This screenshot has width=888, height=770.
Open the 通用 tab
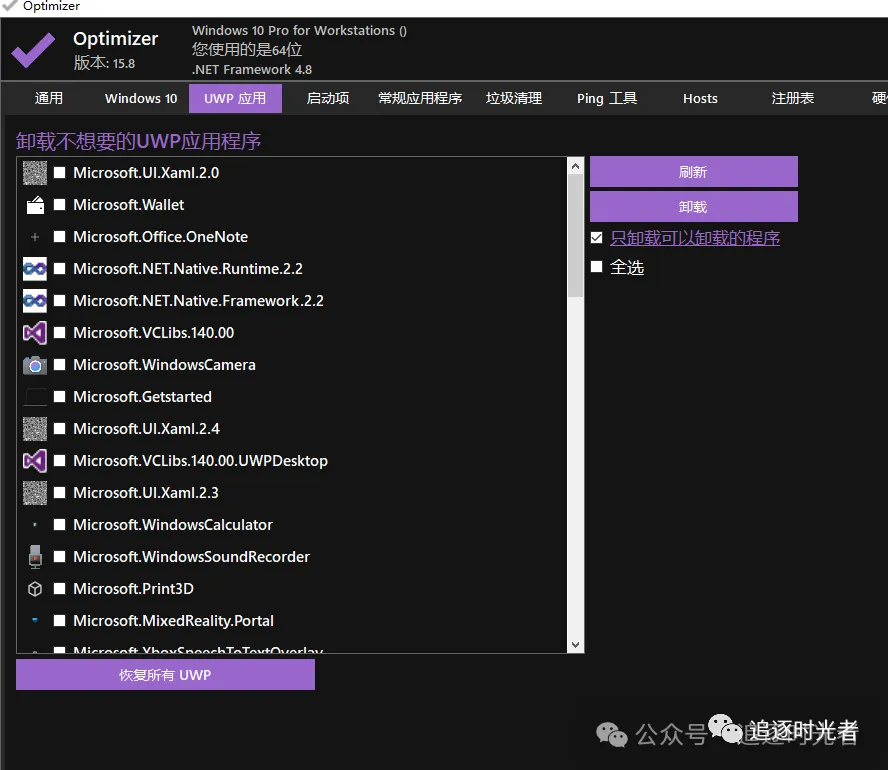pyautogui.click(x=49, y=99)
